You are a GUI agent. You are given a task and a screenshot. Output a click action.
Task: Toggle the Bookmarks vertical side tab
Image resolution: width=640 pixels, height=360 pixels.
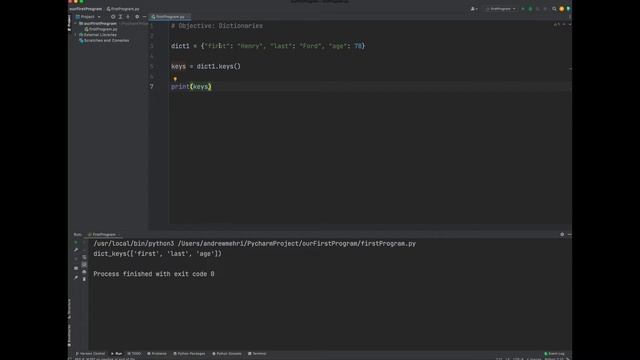click(70, 335)
